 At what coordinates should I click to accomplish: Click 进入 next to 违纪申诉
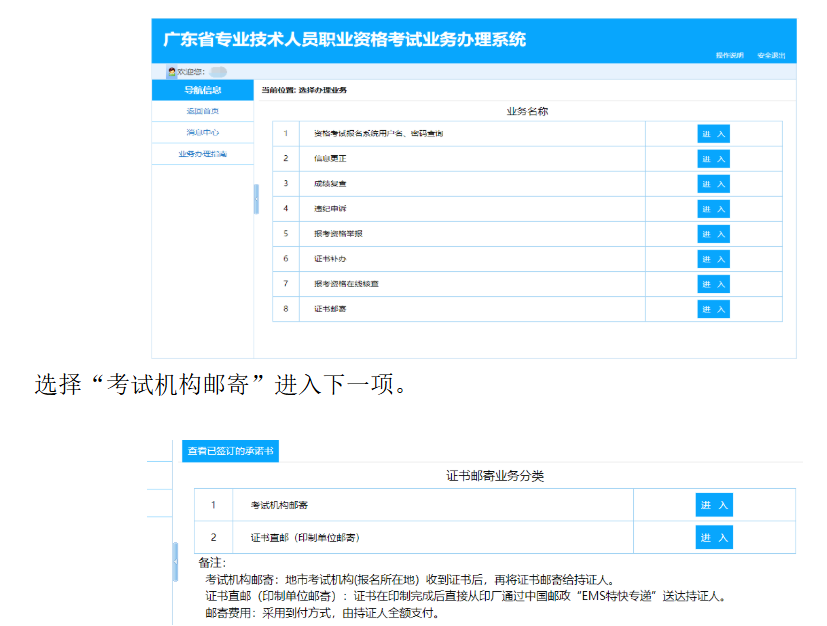[x=714, y=209]
